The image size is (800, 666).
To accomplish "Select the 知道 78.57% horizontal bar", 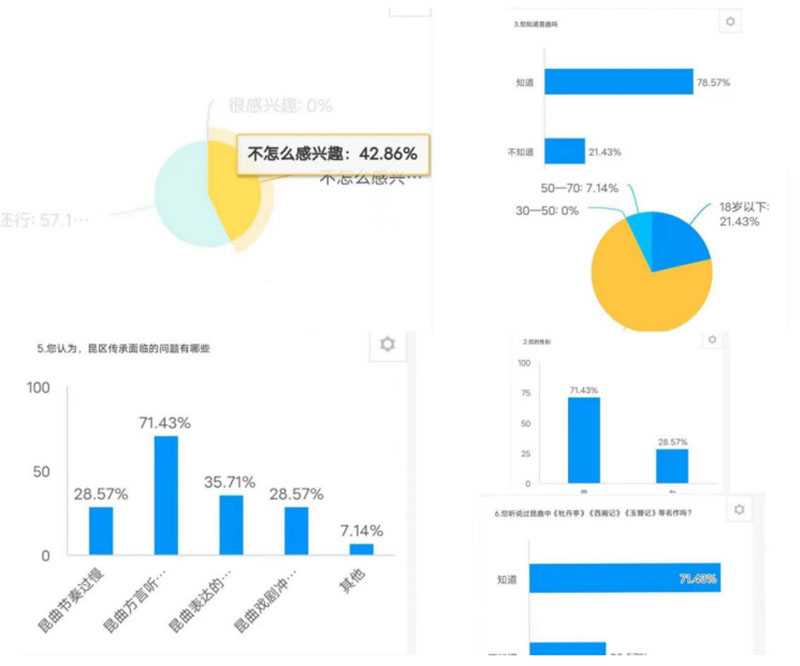I will pos(619,82).
